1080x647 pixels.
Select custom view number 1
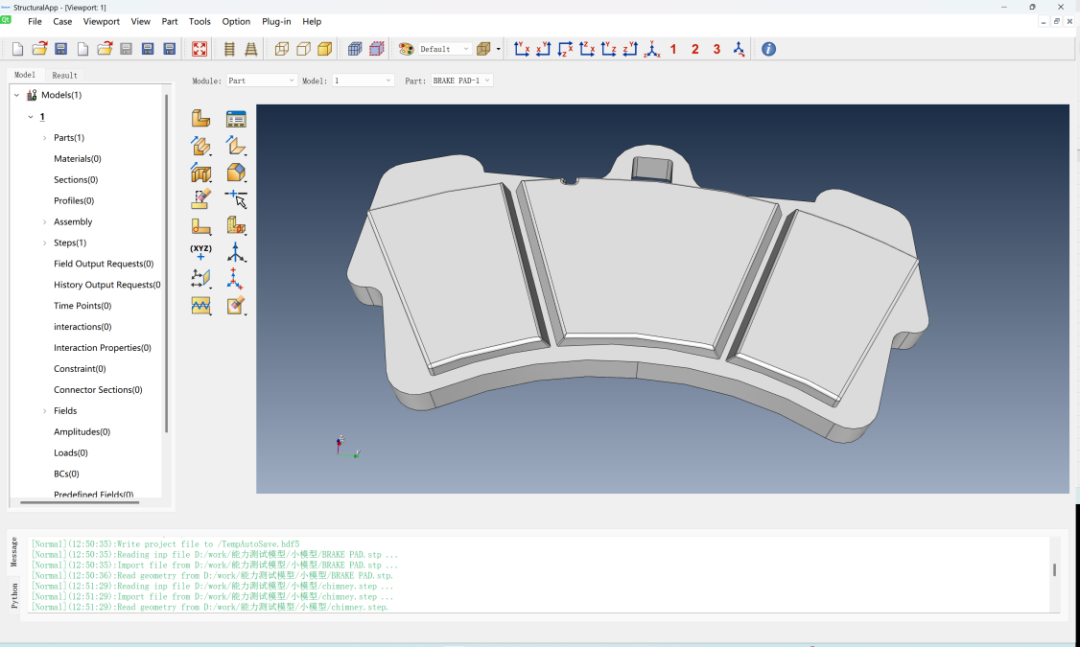tap(674, 49)
